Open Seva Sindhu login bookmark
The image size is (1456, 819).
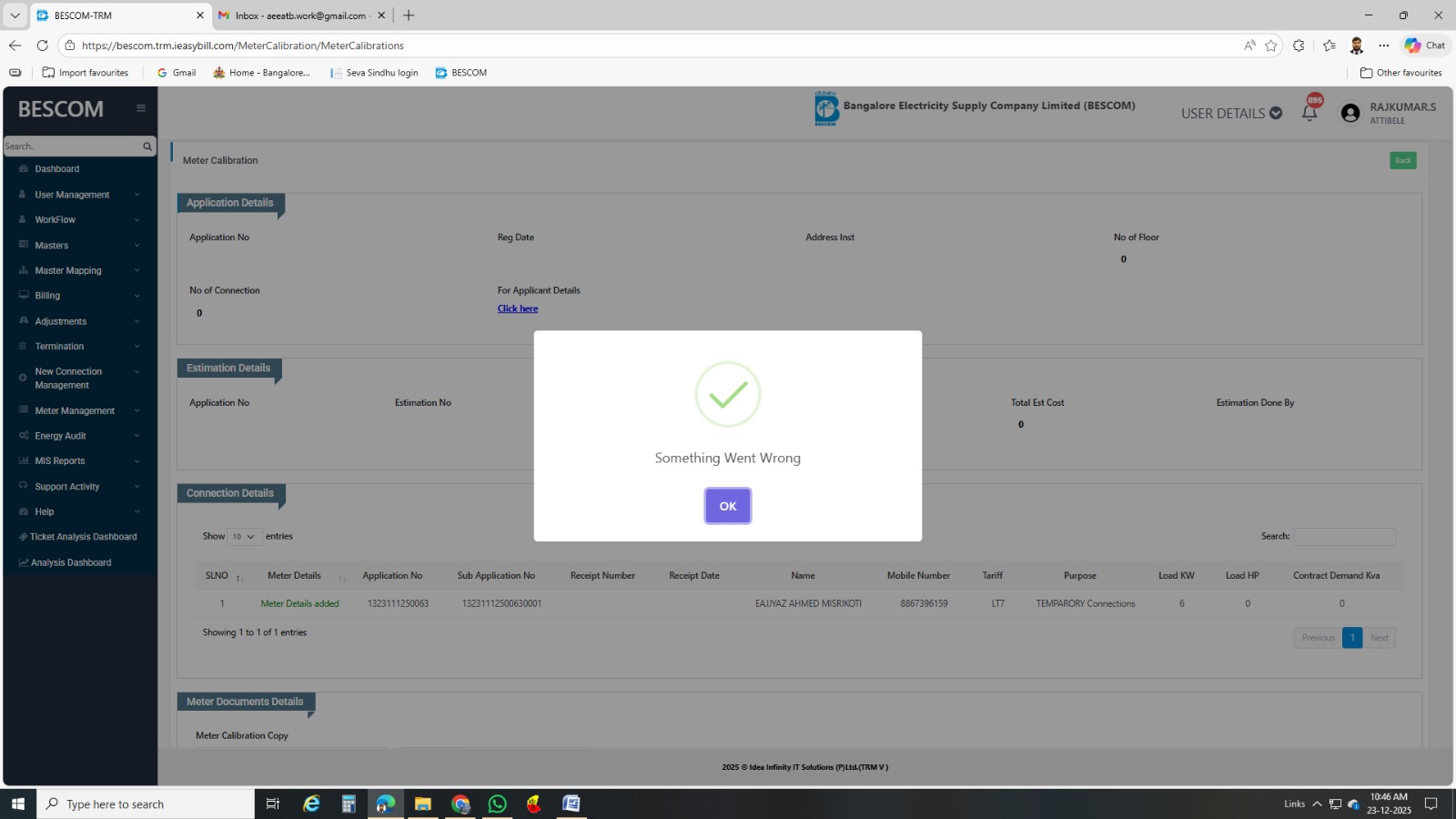(374, 73)
